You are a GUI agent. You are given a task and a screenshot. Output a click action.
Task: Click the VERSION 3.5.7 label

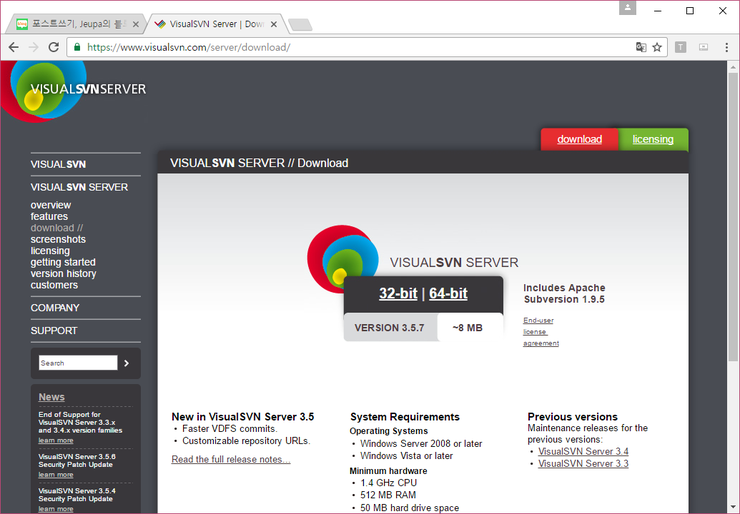click(389, 328)
